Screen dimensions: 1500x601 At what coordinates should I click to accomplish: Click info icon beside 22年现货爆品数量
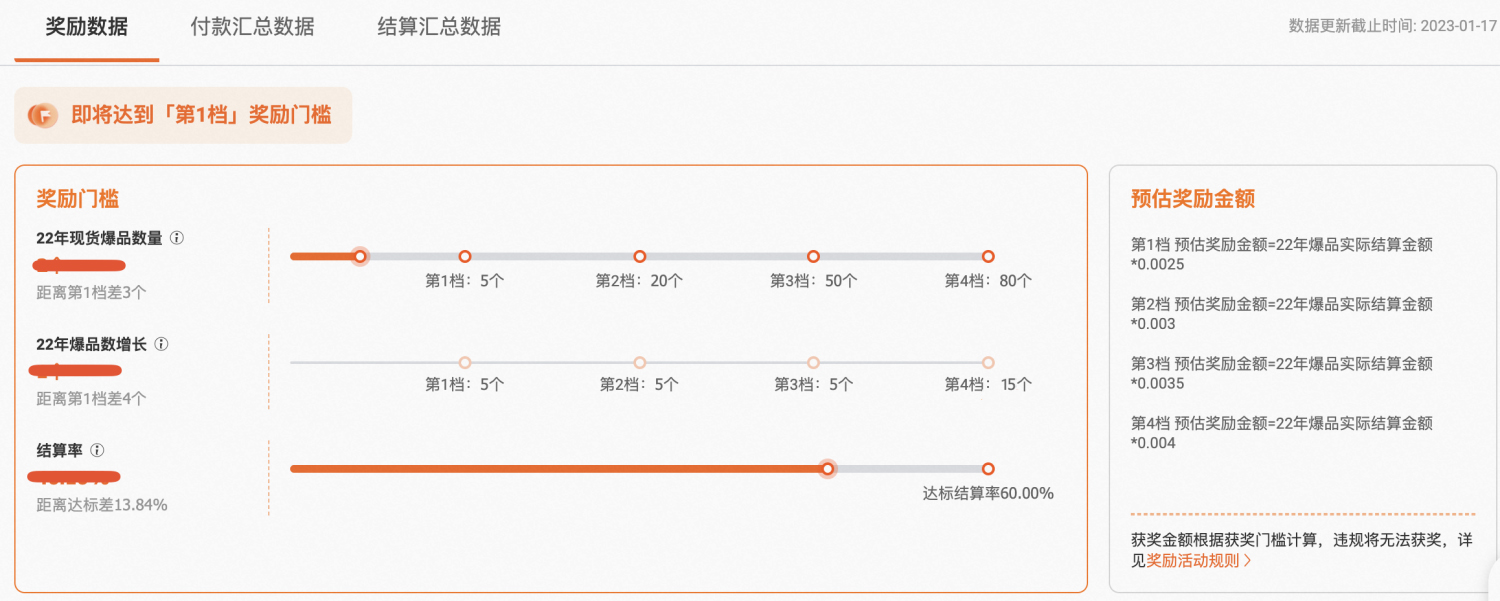[177, 238]
